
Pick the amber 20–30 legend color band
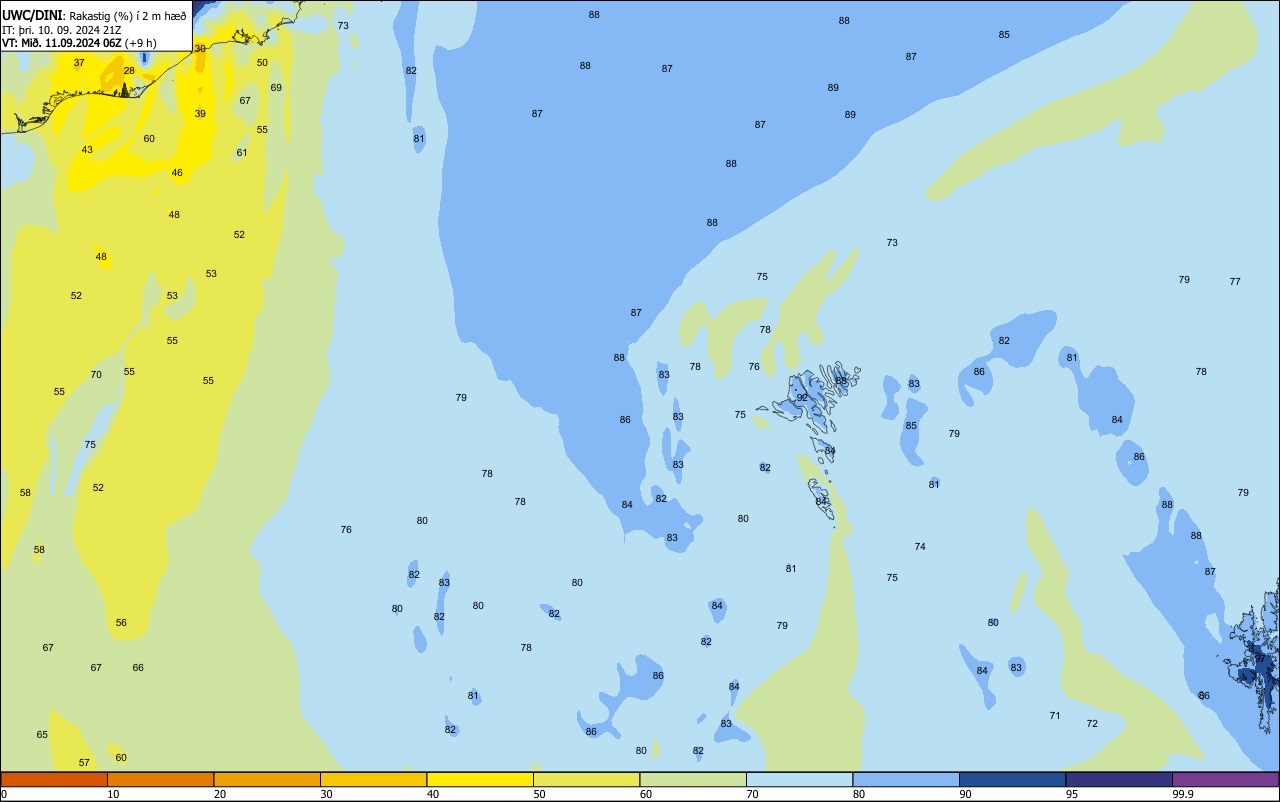(x=267, y=779)
